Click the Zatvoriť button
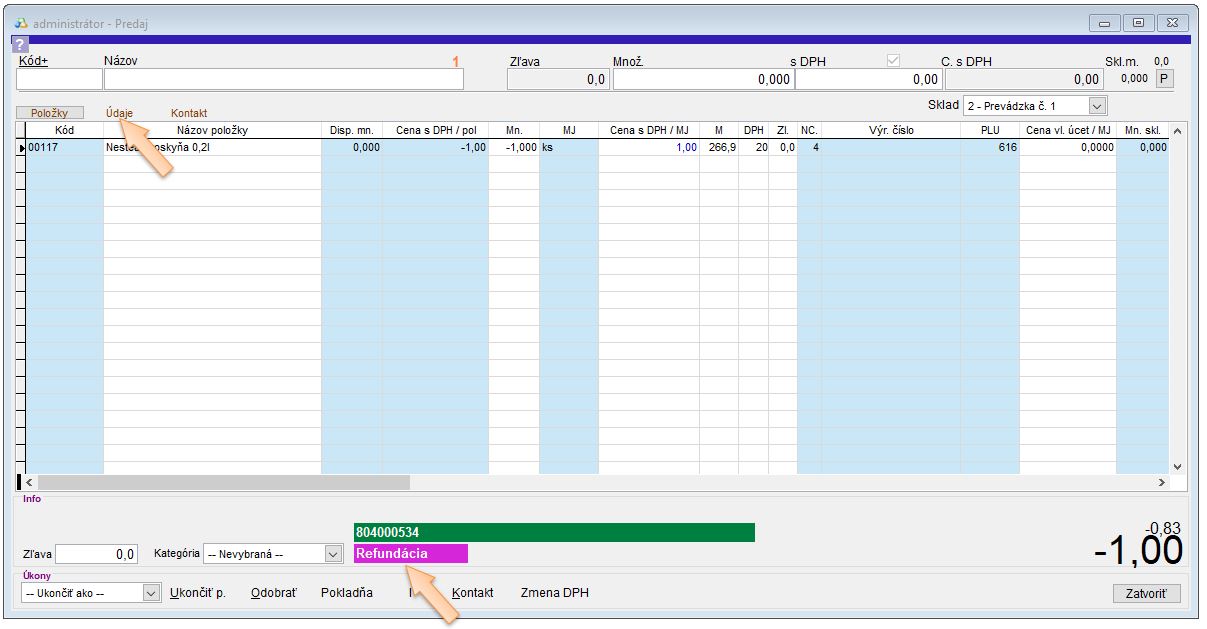This screenshot has width=1207, height=629. [x=1146, y=593]
